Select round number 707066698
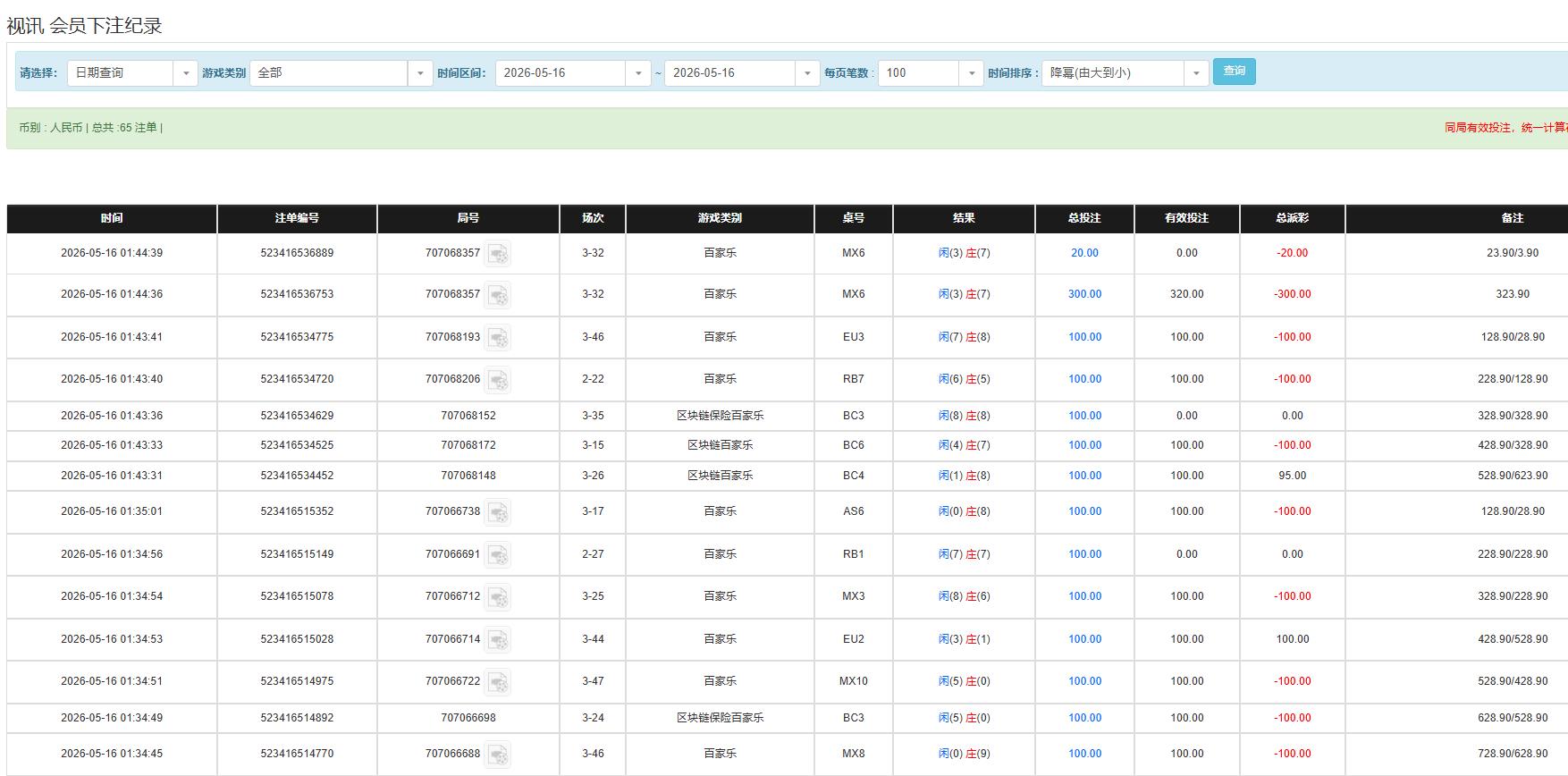The image size is (1568, 776). 468,718
